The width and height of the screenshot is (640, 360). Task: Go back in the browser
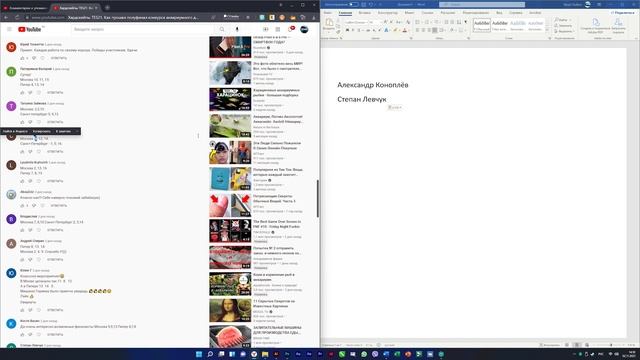pyautogui.click(x=6, y=18)
